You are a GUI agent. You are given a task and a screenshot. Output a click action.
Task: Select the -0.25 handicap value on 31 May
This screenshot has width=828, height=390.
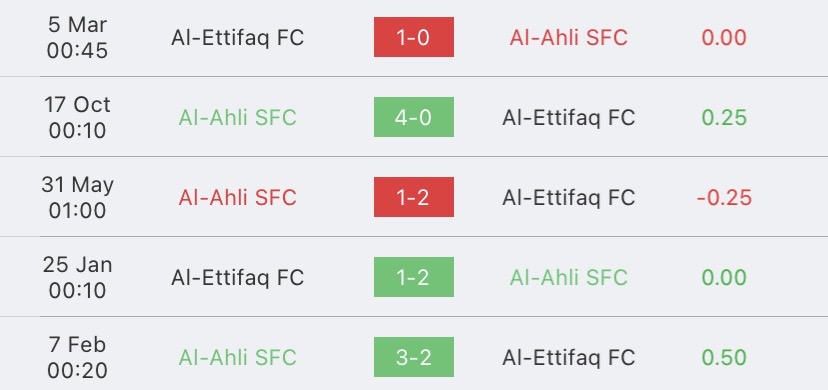pyautogui.click(x=724, y=198)
